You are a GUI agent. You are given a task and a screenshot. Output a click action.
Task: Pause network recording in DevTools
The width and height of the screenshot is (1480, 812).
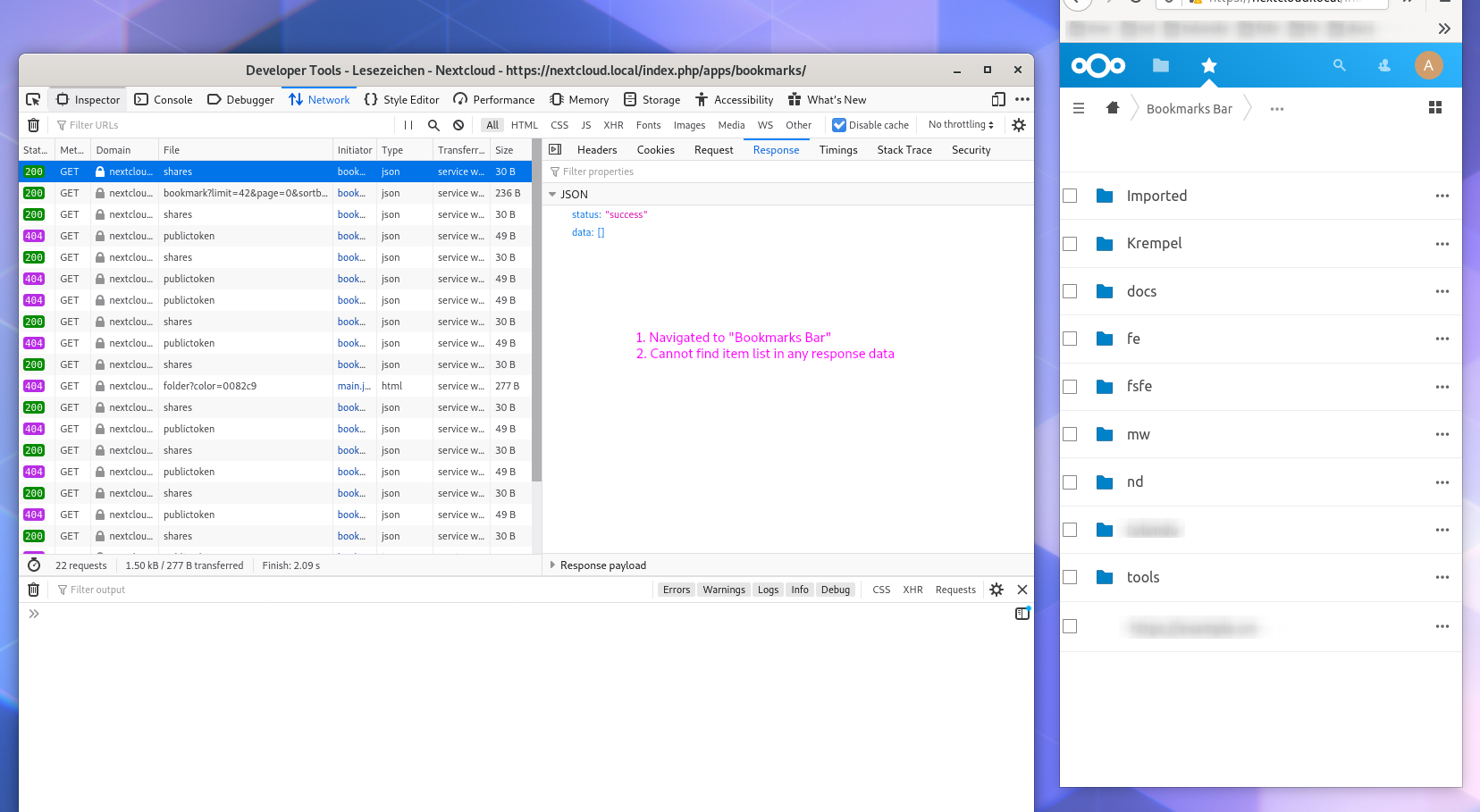coord(408,125)
